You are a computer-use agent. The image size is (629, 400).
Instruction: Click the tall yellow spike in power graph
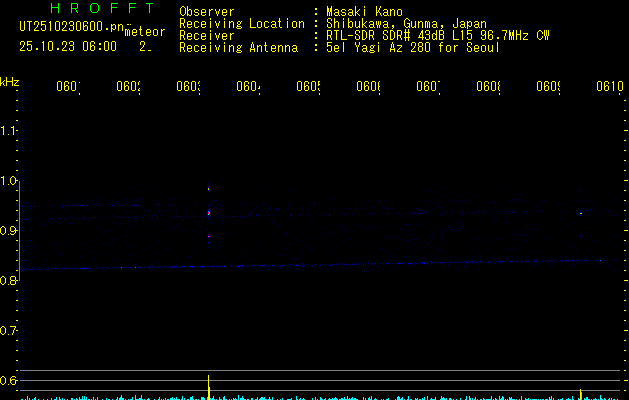[208, 386]
